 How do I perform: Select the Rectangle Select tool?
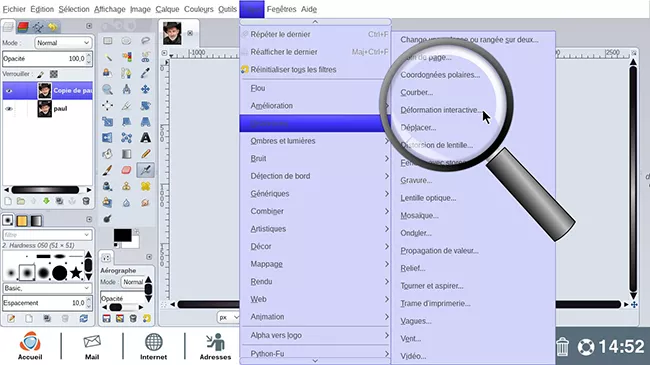[x=108, y=41]
